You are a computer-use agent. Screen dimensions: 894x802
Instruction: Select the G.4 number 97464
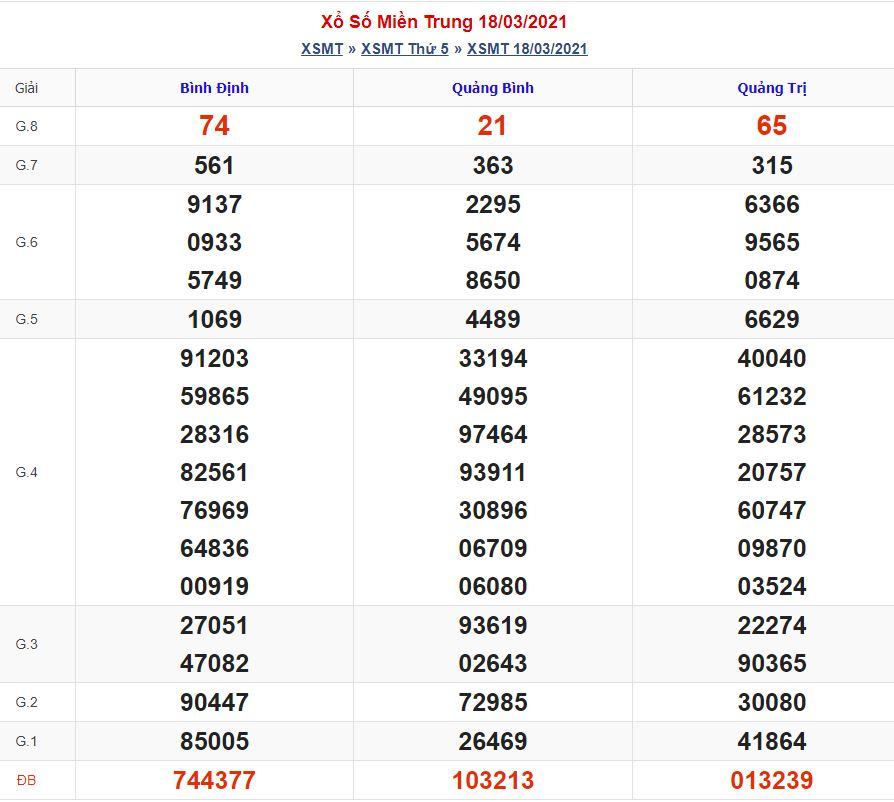493,434
